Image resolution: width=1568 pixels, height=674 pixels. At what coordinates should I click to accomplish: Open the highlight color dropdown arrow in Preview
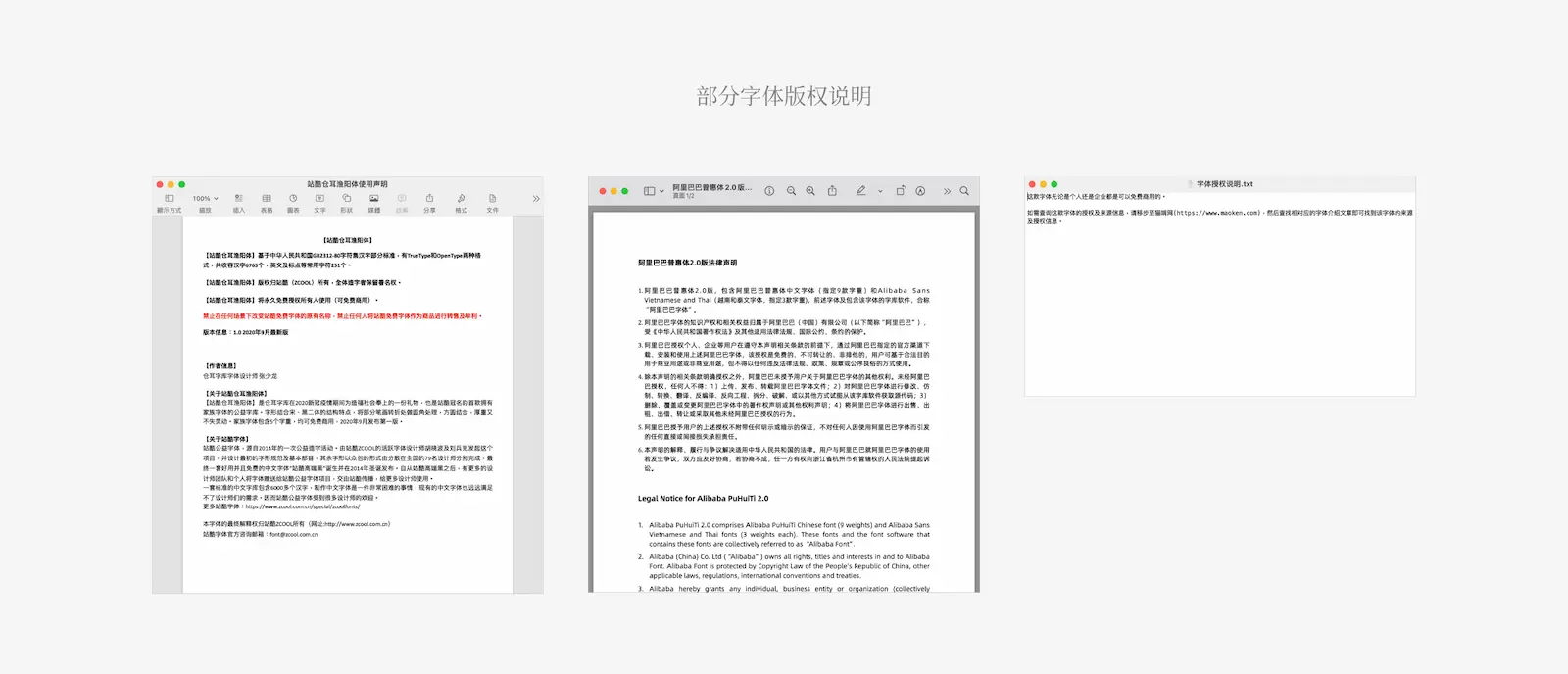(880, 191)
